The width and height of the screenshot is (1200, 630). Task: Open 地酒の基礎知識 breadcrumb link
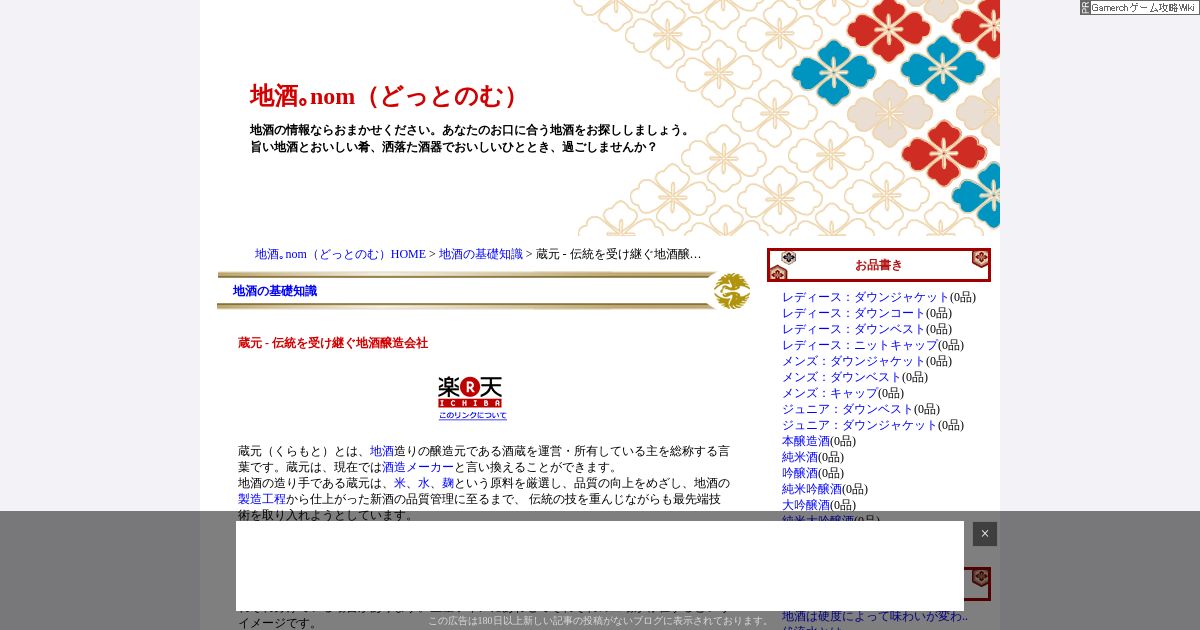(x=481, y=254)
